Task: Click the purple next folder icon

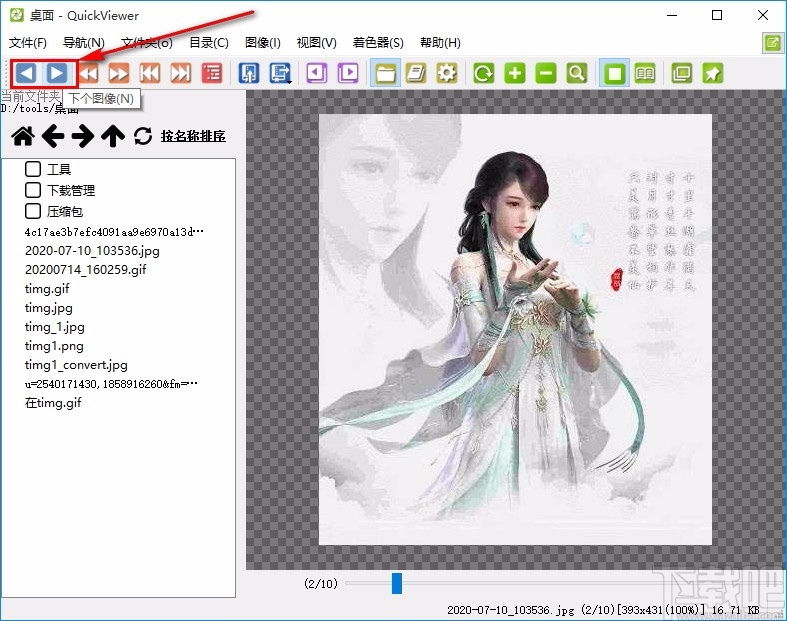Action: [348, 73]
